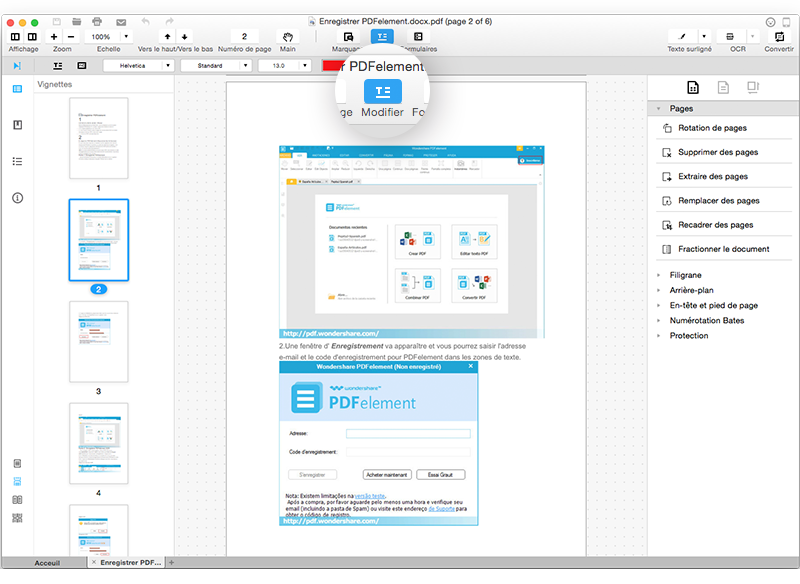Undo the last action

[146, 21]
